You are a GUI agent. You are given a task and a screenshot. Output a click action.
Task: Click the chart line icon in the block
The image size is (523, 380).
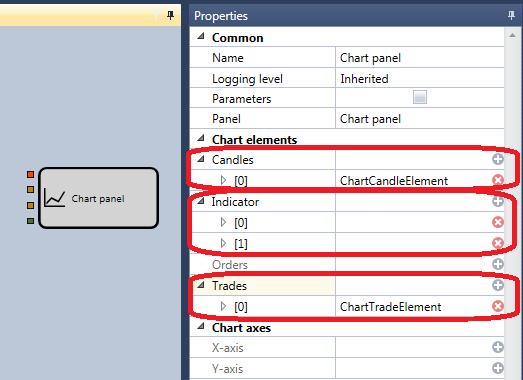click(x=54, y=198)
